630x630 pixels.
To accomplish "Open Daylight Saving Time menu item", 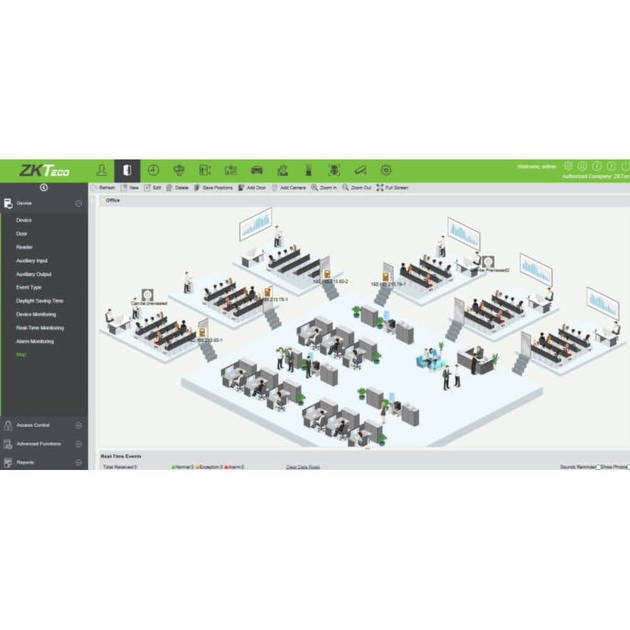I will click(39, 301).
